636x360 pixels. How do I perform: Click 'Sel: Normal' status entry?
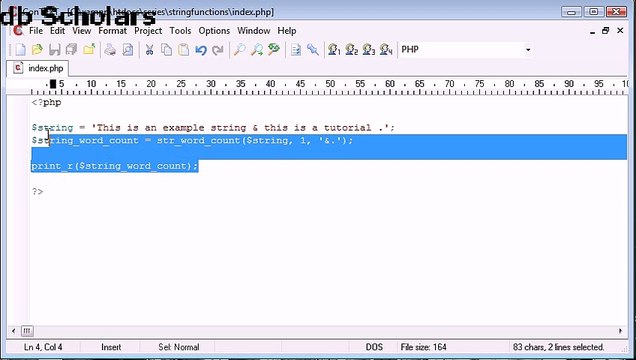pos(178,347)
